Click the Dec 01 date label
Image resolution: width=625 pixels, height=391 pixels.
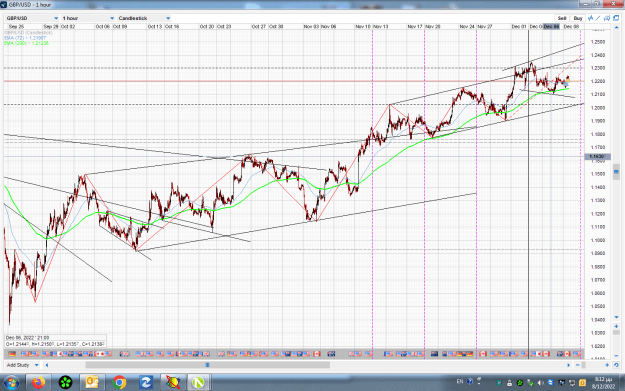(x=519, y=26)
